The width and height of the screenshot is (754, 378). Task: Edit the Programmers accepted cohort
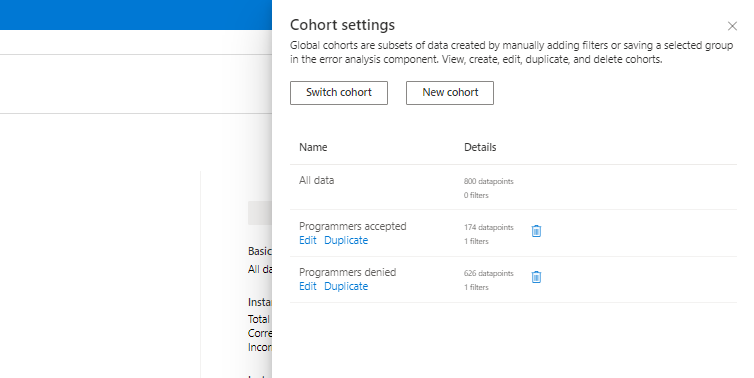tap(308, 240)
